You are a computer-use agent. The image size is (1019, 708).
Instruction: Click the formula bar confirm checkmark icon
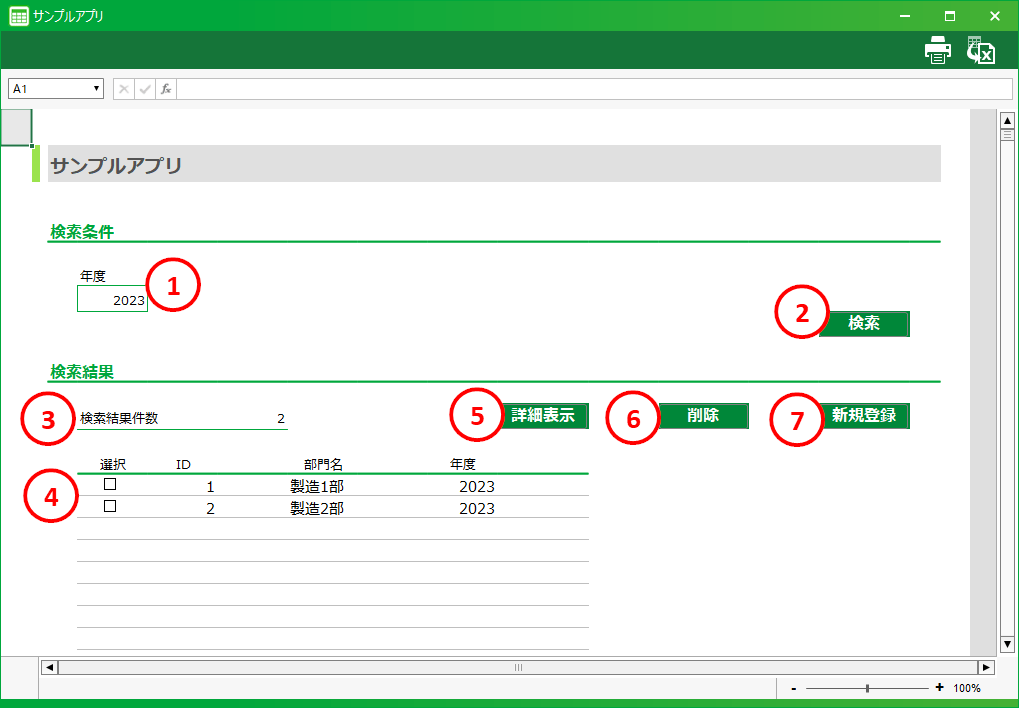click(145, 89)
